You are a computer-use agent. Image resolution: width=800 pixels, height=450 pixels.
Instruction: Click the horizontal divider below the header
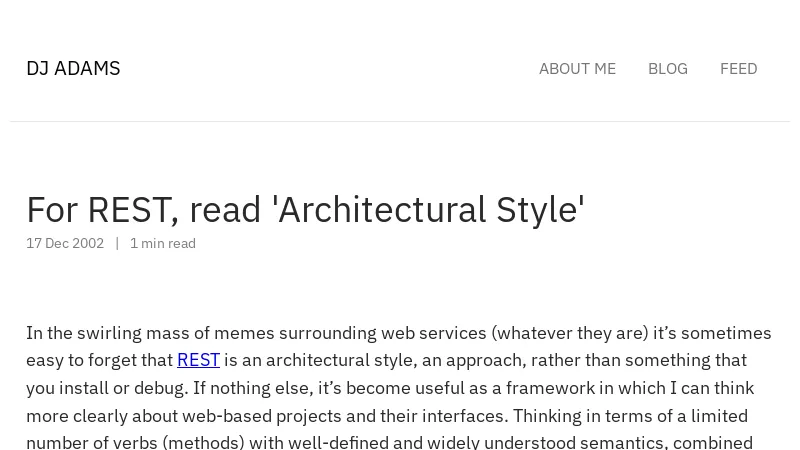point(400,121)
